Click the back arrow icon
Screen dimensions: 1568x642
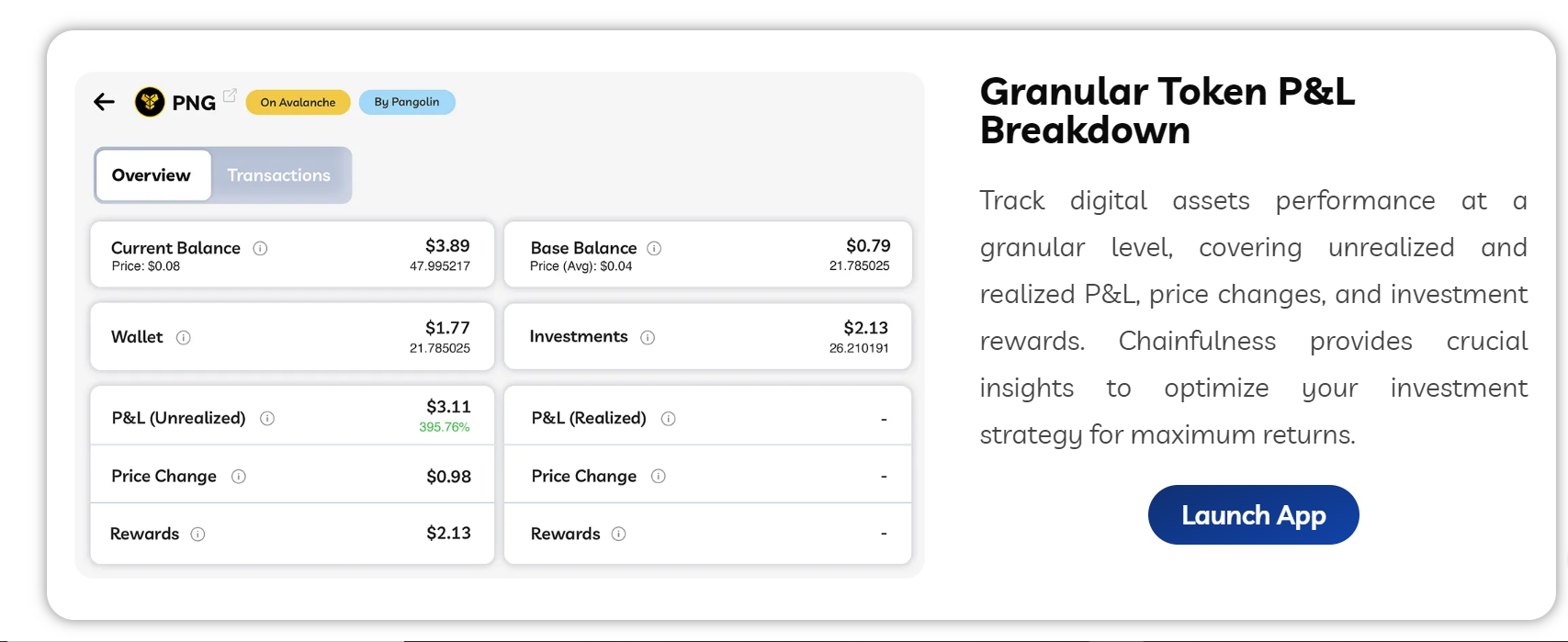click(x=104, y=102)
